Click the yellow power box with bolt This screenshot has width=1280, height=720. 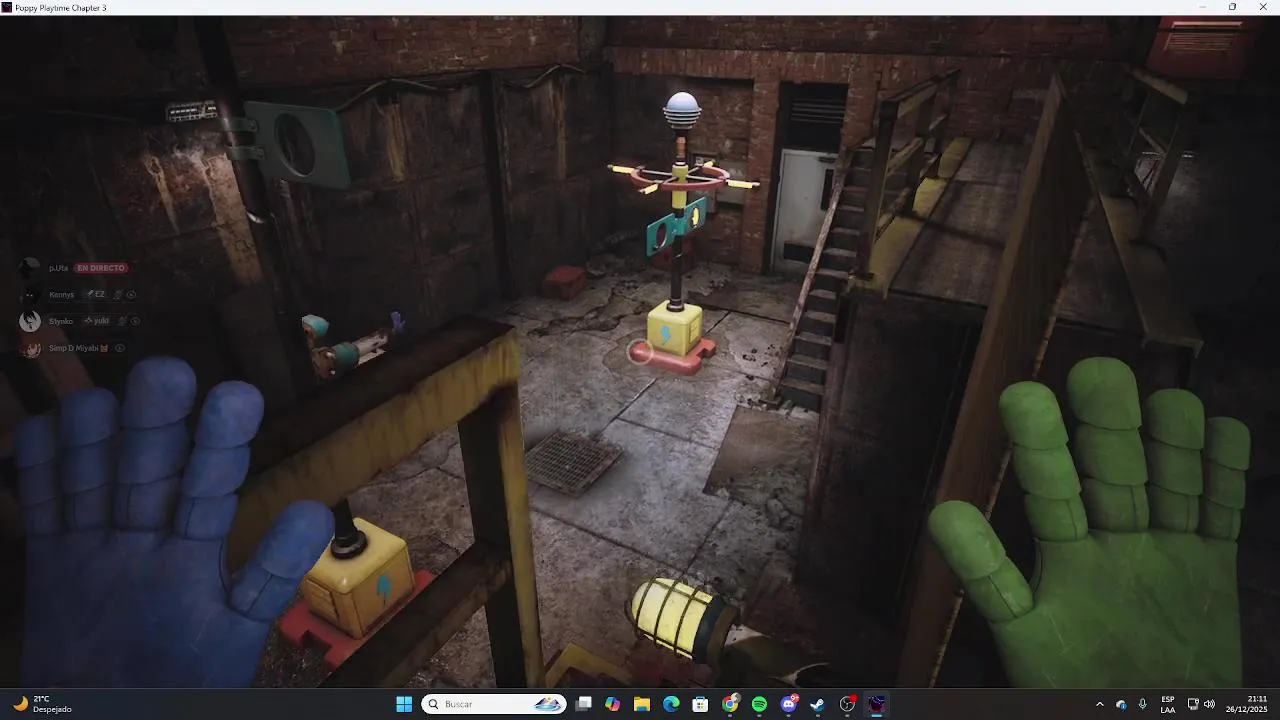click(x=673, y=330)
